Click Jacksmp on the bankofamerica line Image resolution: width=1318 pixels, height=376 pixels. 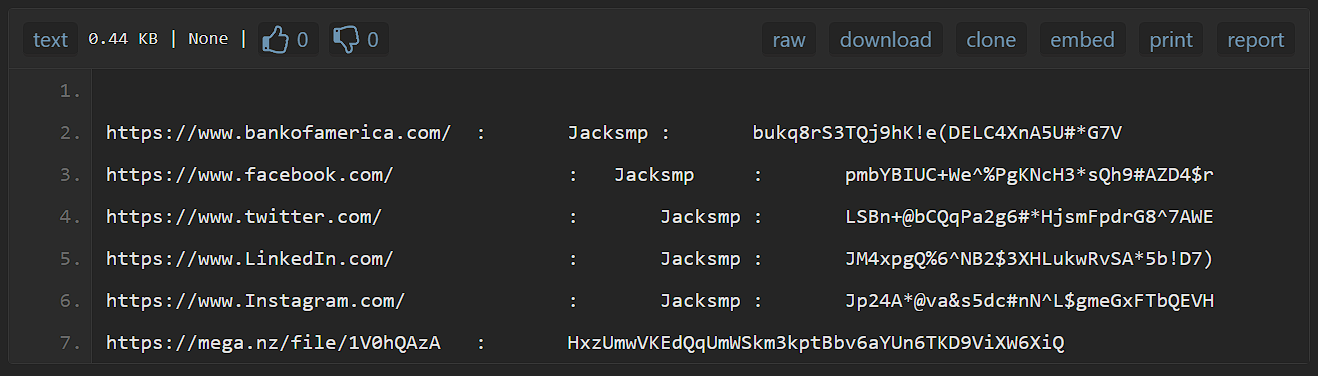[x=608, y=133]
